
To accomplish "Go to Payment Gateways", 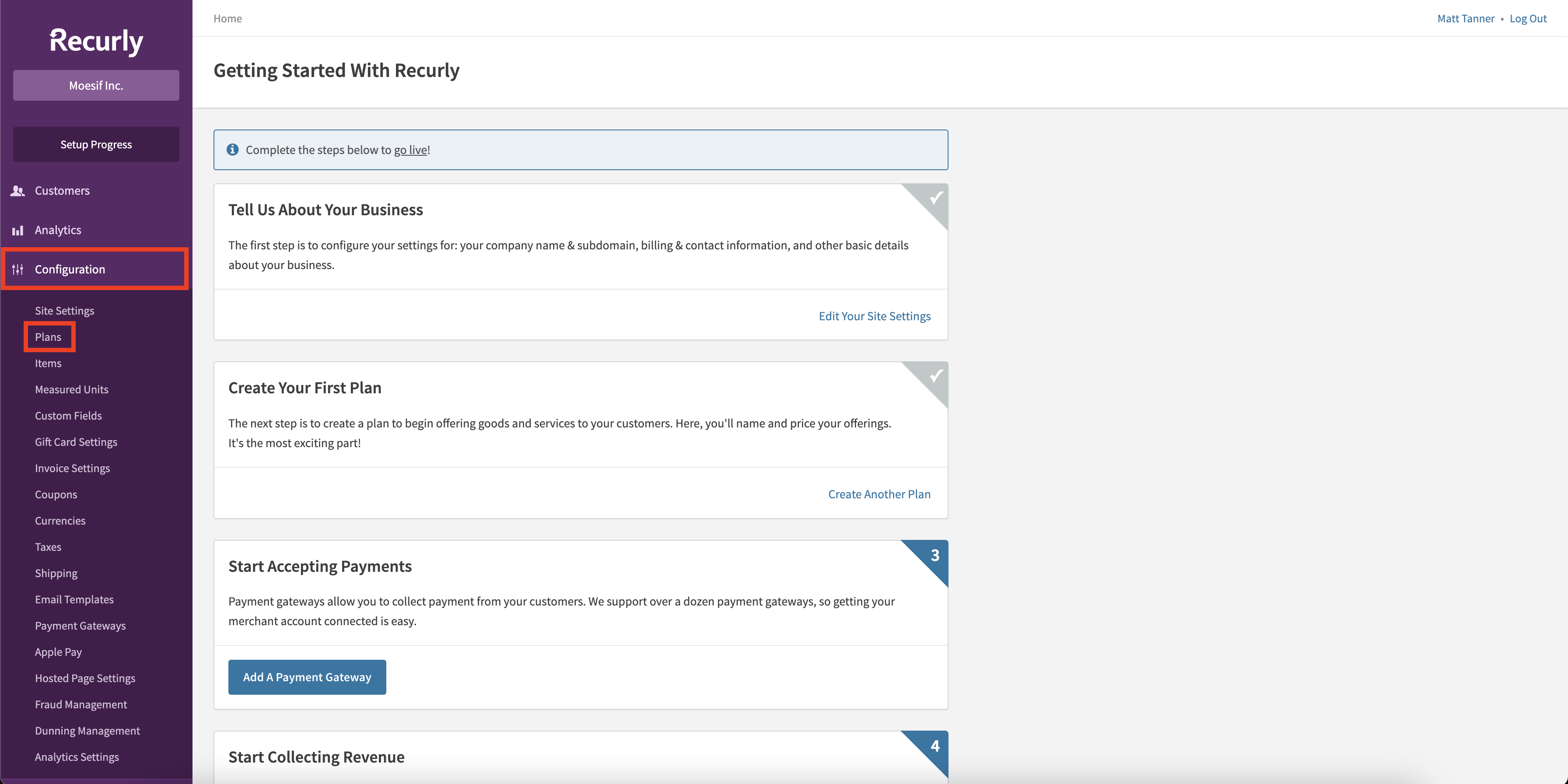I will [x=80, y=626].
